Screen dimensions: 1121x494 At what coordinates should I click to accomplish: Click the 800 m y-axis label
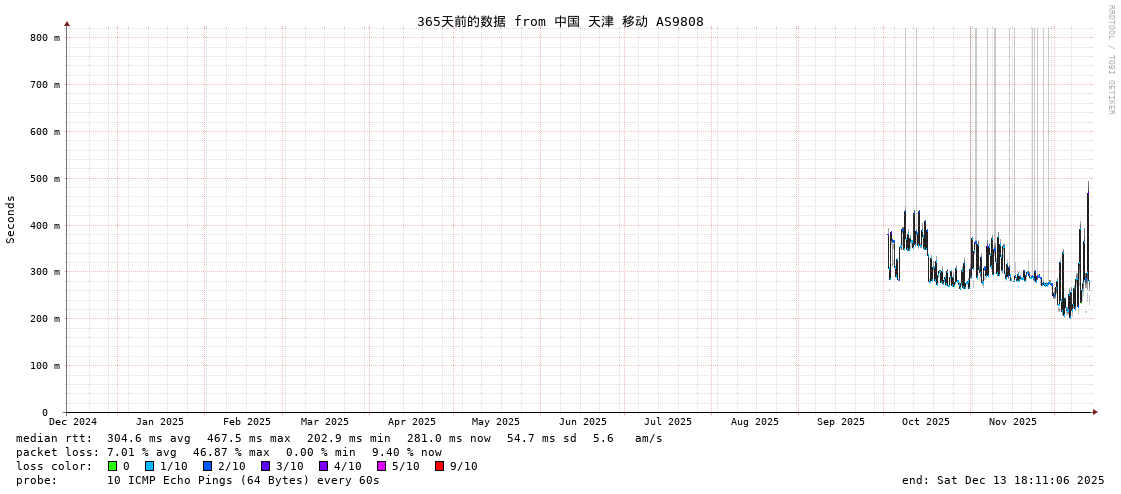coord(45,38)
